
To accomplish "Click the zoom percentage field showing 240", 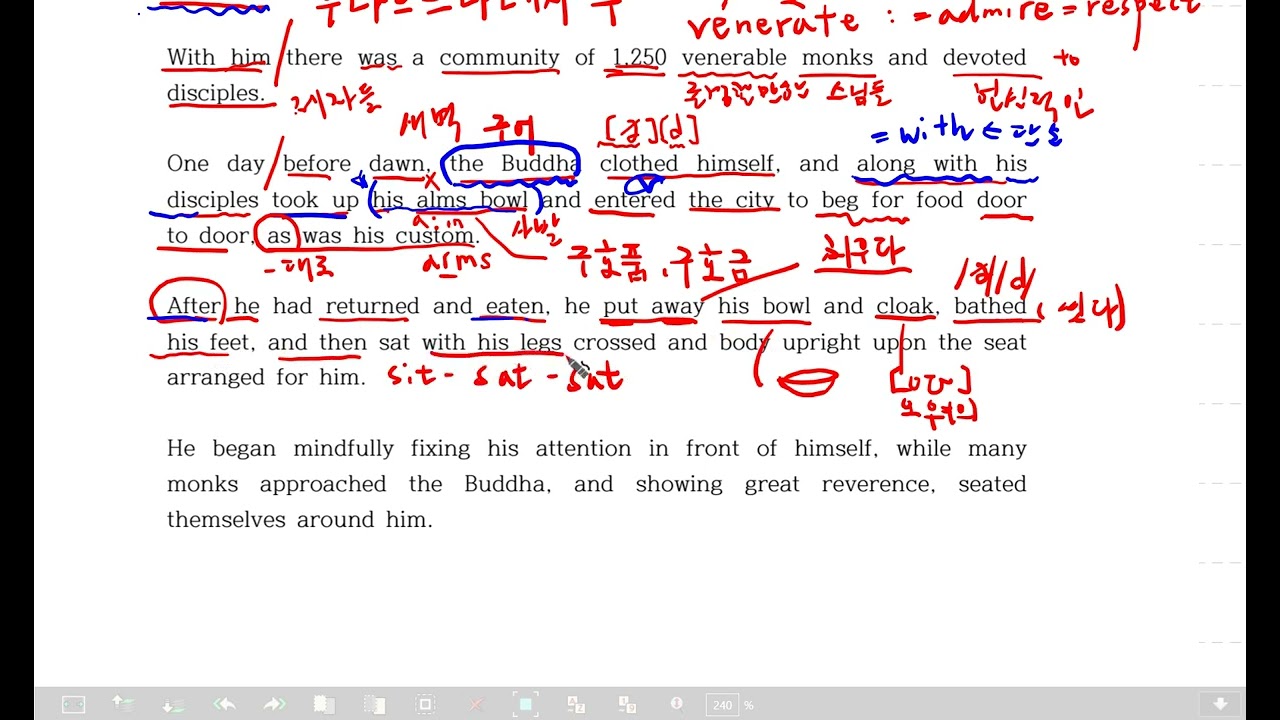I will tap(722, 705).
